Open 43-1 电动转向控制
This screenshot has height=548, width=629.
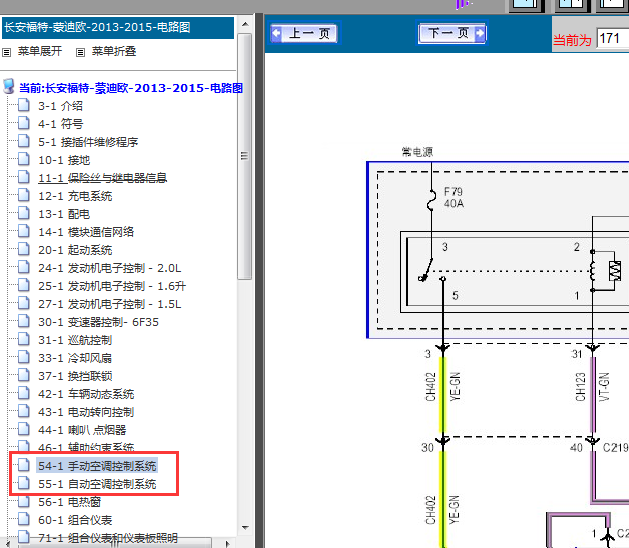click(x=86, y=412)
